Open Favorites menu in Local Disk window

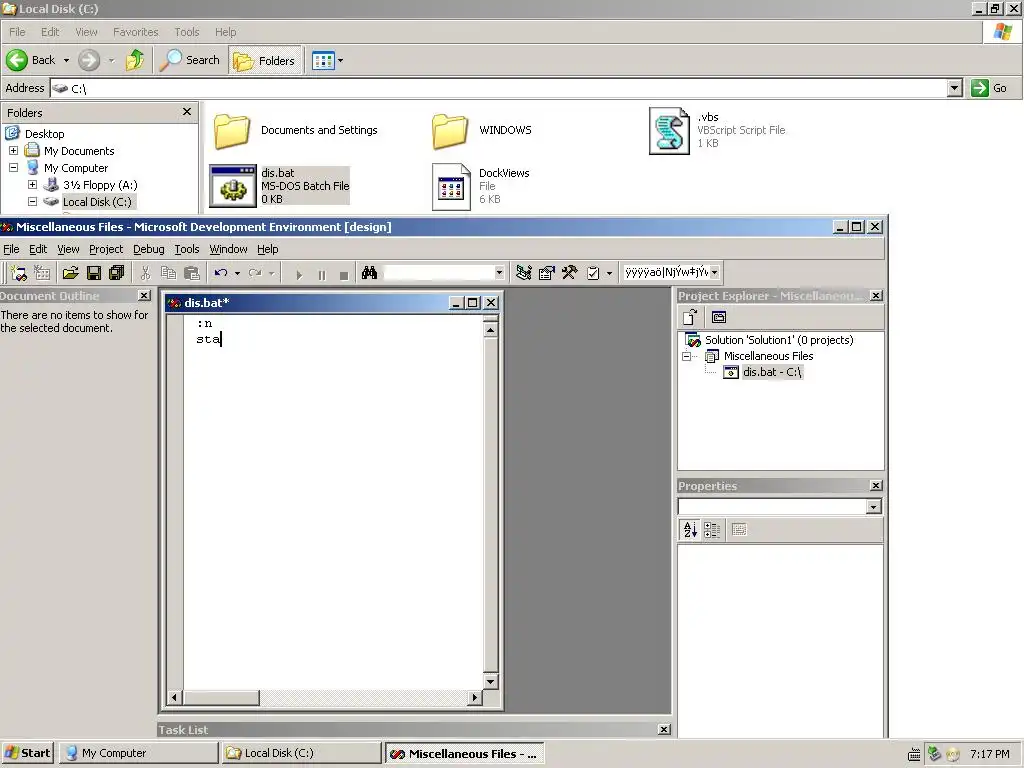(x=136, y=32)
